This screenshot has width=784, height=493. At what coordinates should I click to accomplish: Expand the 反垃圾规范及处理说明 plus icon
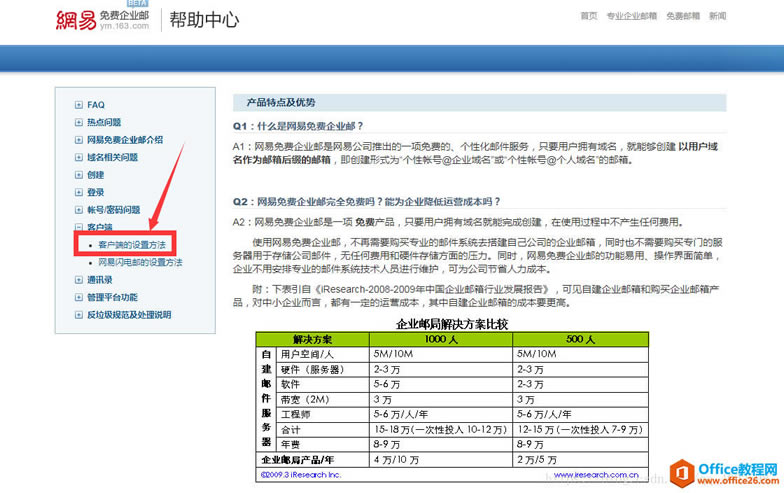click(78, 315)
